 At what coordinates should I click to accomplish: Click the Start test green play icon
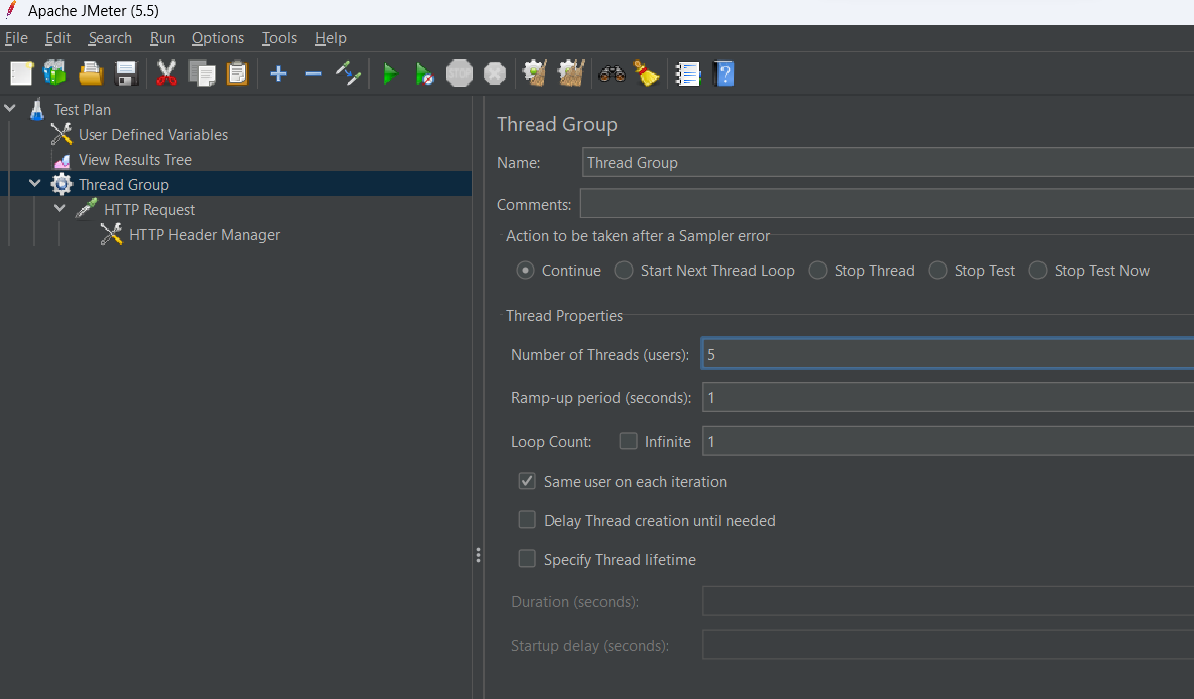tap(390, 74)
